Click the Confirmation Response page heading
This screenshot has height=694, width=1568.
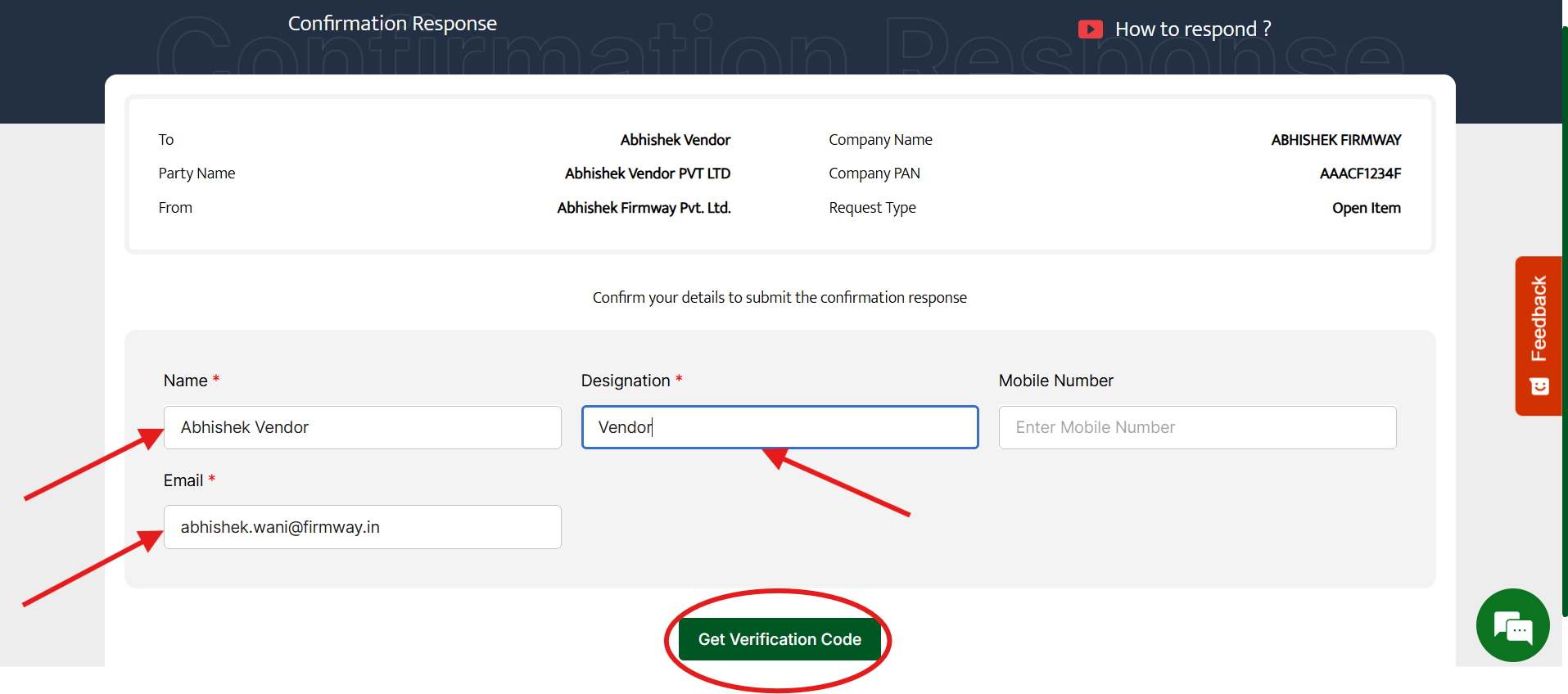pos(392,24)
